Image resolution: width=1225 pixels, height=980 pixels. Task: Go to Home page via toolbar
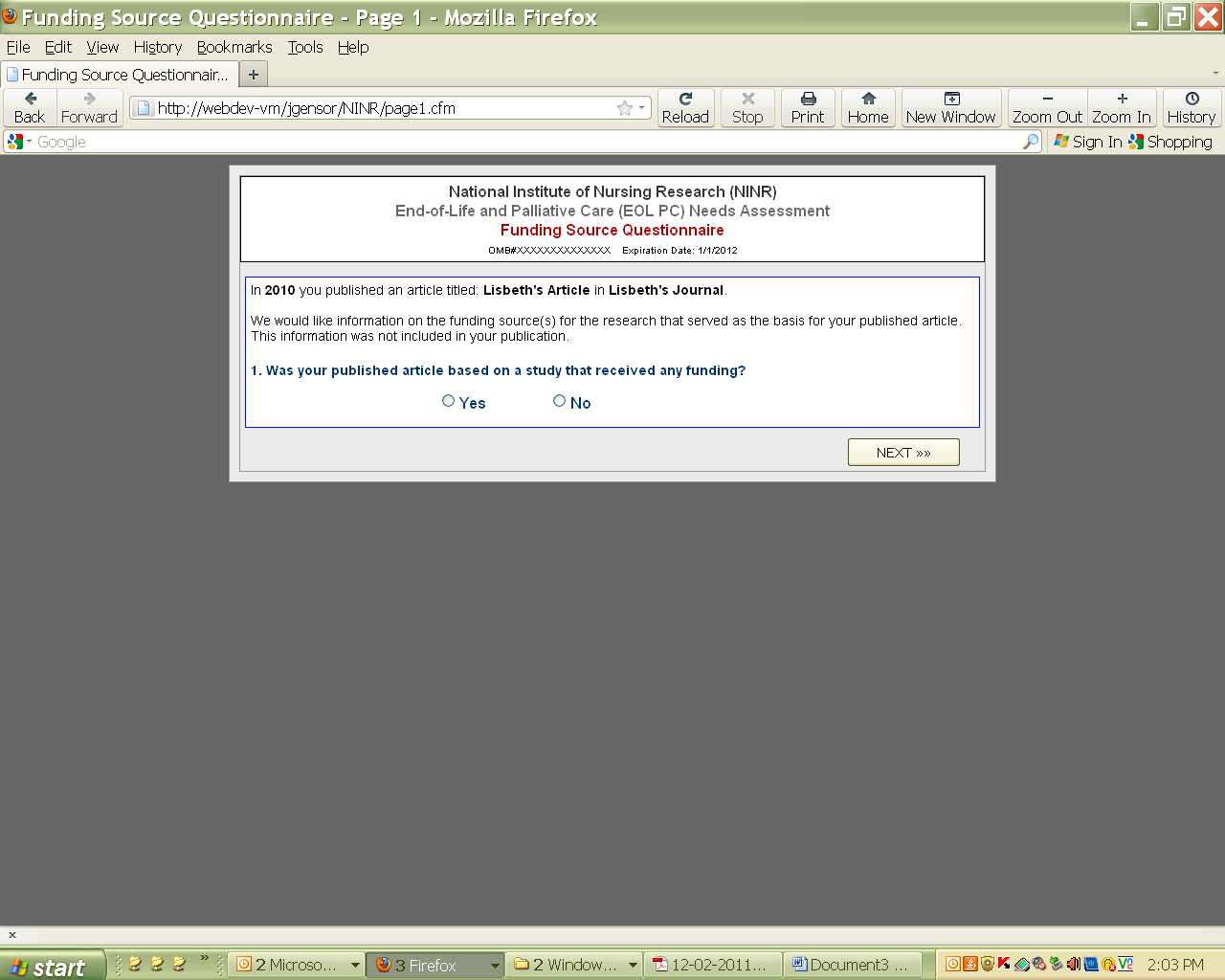tap(868, 107)
